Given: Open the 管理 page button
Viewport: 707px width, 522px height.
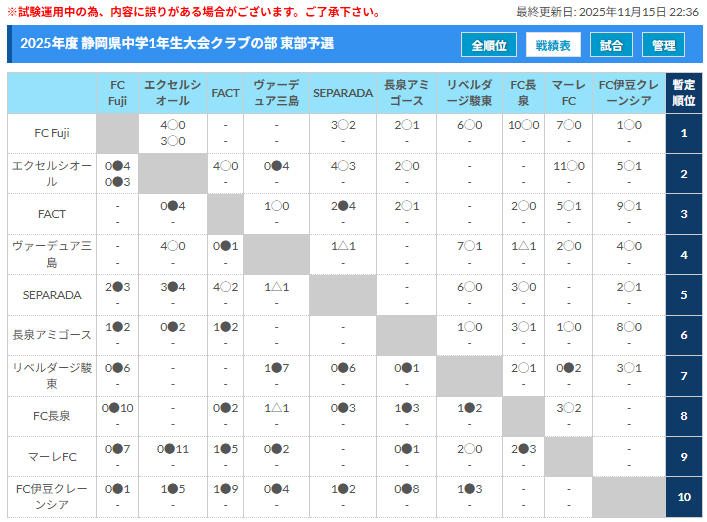Looking at the screenshot, I should coord(664,45).
